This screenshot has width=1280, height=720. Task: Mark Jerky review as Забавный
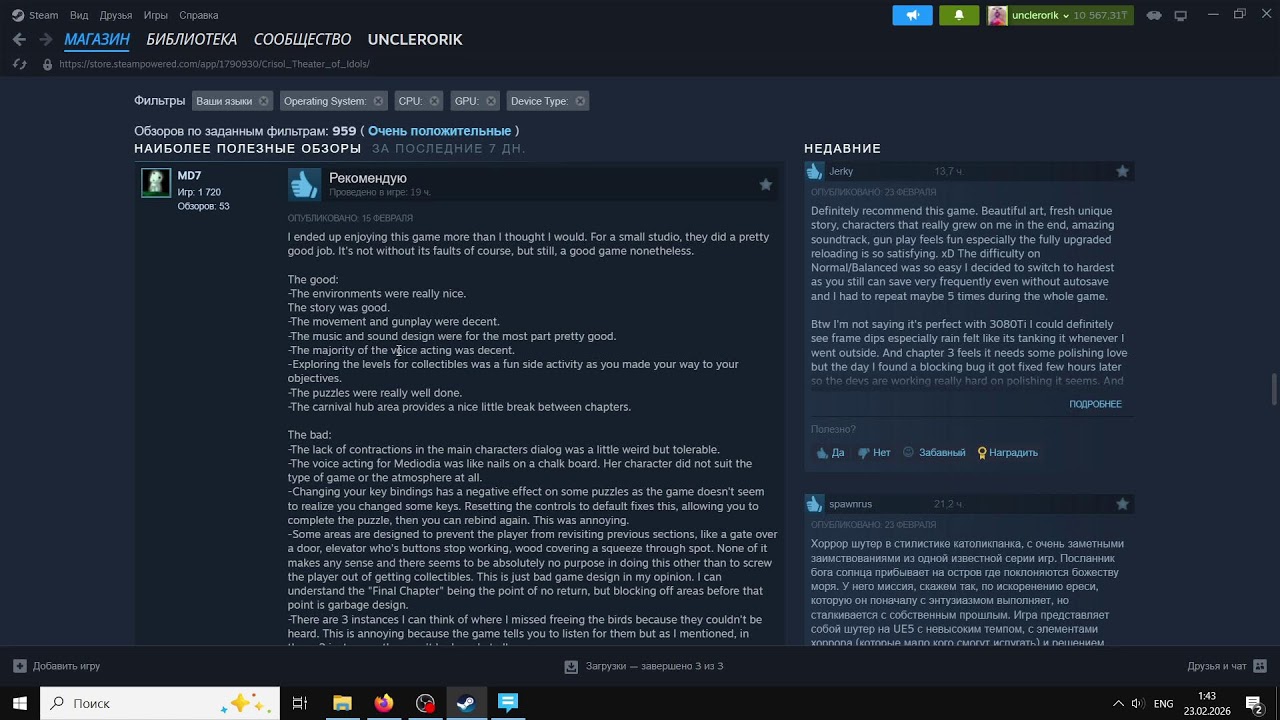click(x=934, y=453)
